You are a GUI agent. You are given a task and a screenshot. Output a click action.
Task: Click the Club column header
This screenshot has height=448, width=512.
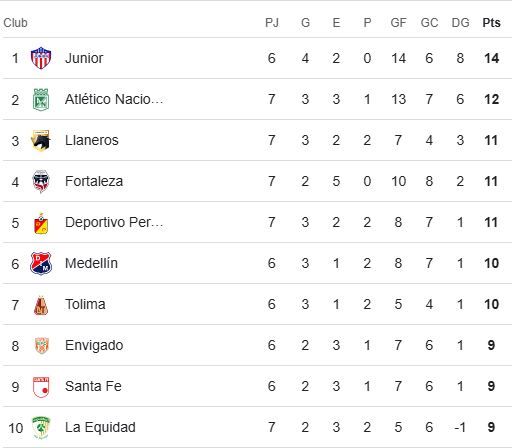tap(15, 23)
